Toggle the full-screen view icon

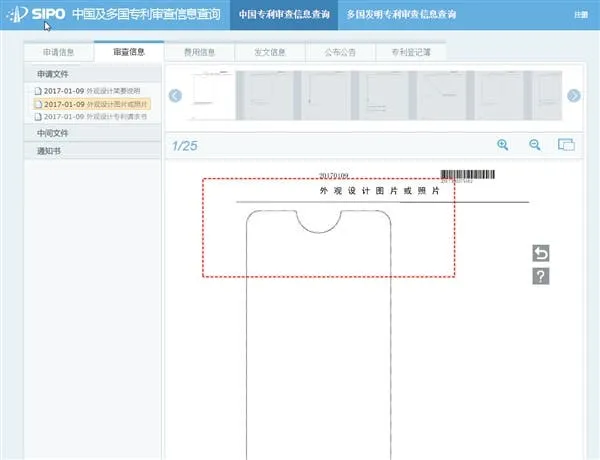(566, 145)
